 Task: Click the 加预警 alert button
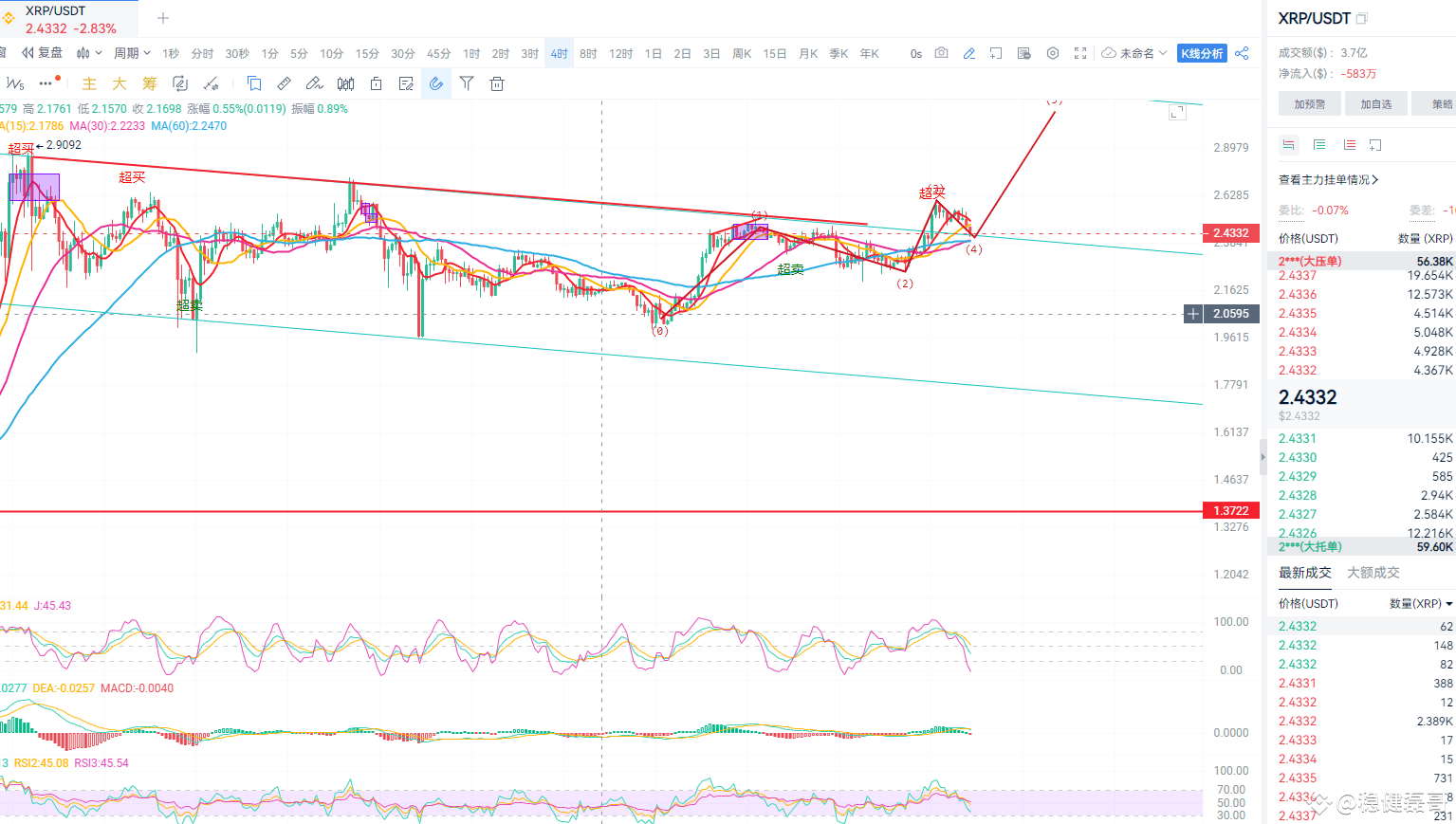1309,104
